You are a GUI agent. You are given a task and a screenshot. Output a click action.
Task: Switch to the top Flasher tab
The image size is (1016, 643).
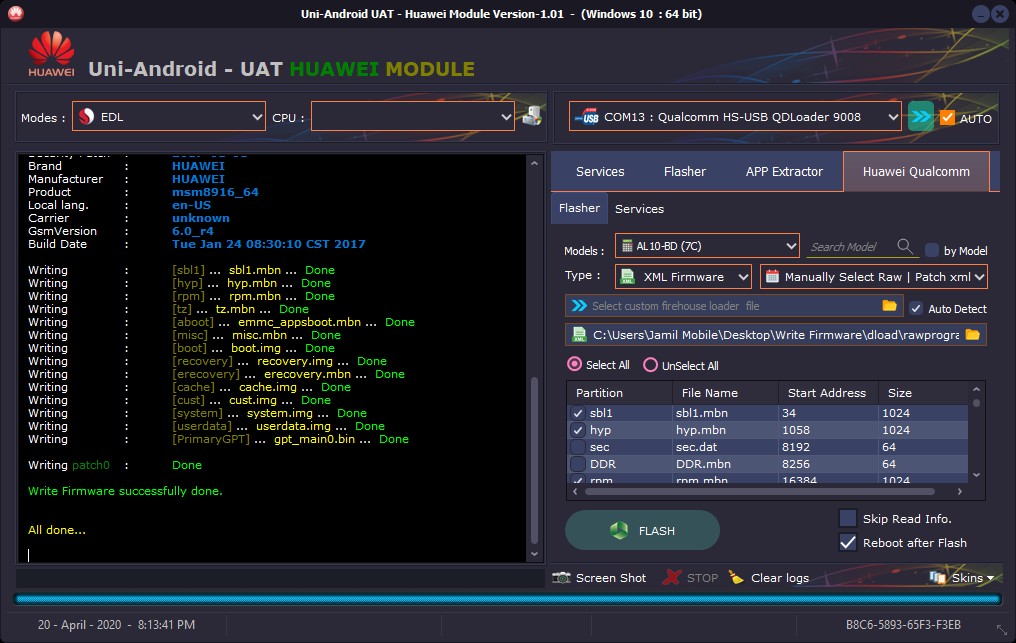(x=685, y=172)
